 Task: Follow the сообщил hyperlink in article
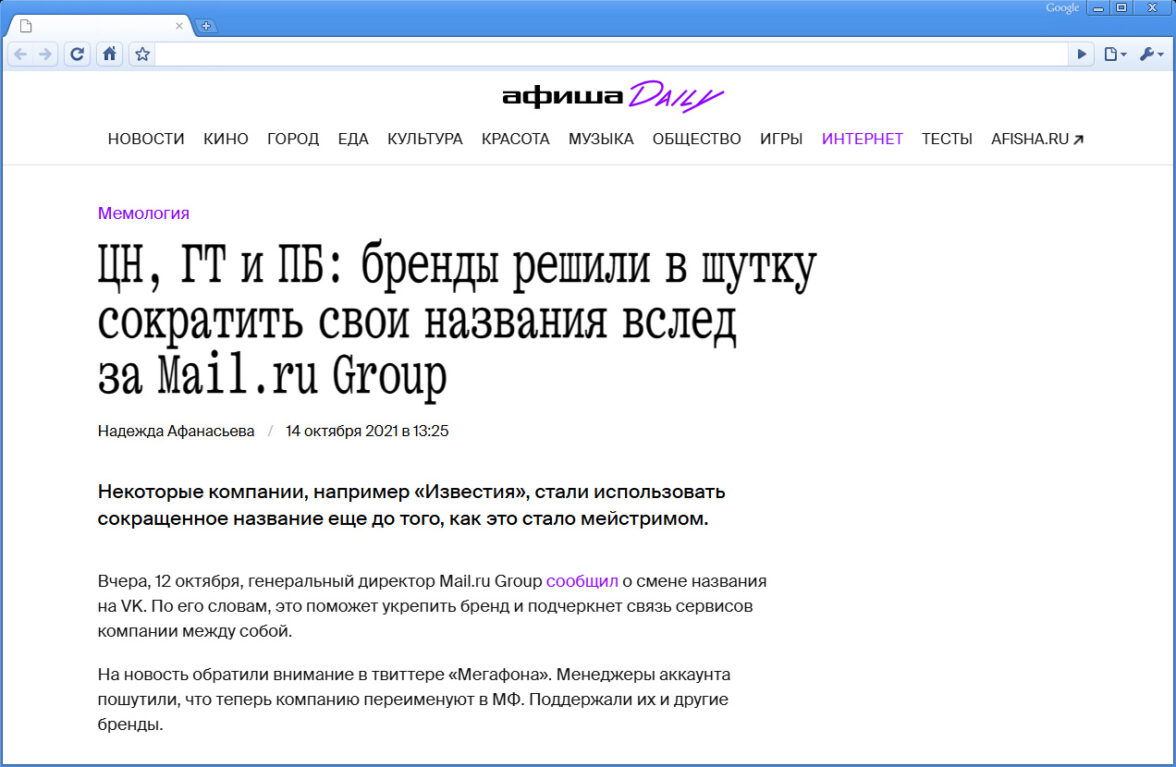pyautogui.click(x=582, y=581)
